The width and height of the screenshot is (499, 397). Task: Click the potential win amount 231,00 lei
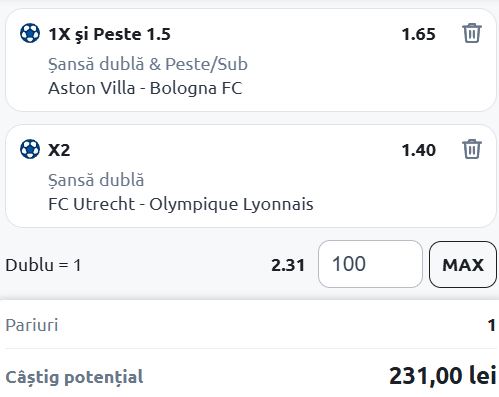442,376
